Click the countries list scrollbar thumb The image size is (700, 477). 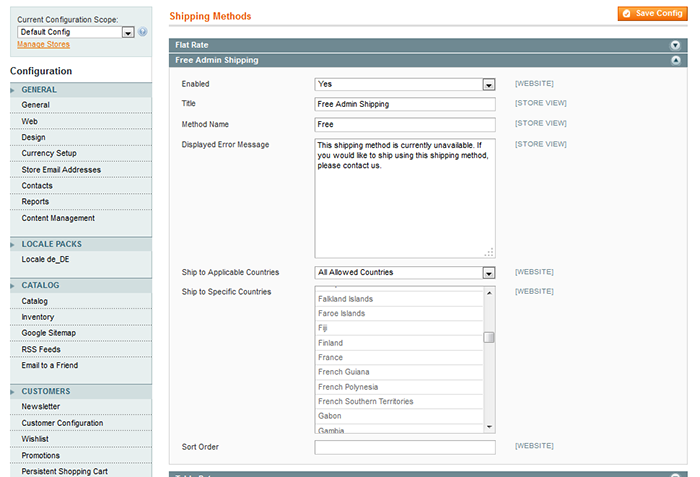click(489, 337)
